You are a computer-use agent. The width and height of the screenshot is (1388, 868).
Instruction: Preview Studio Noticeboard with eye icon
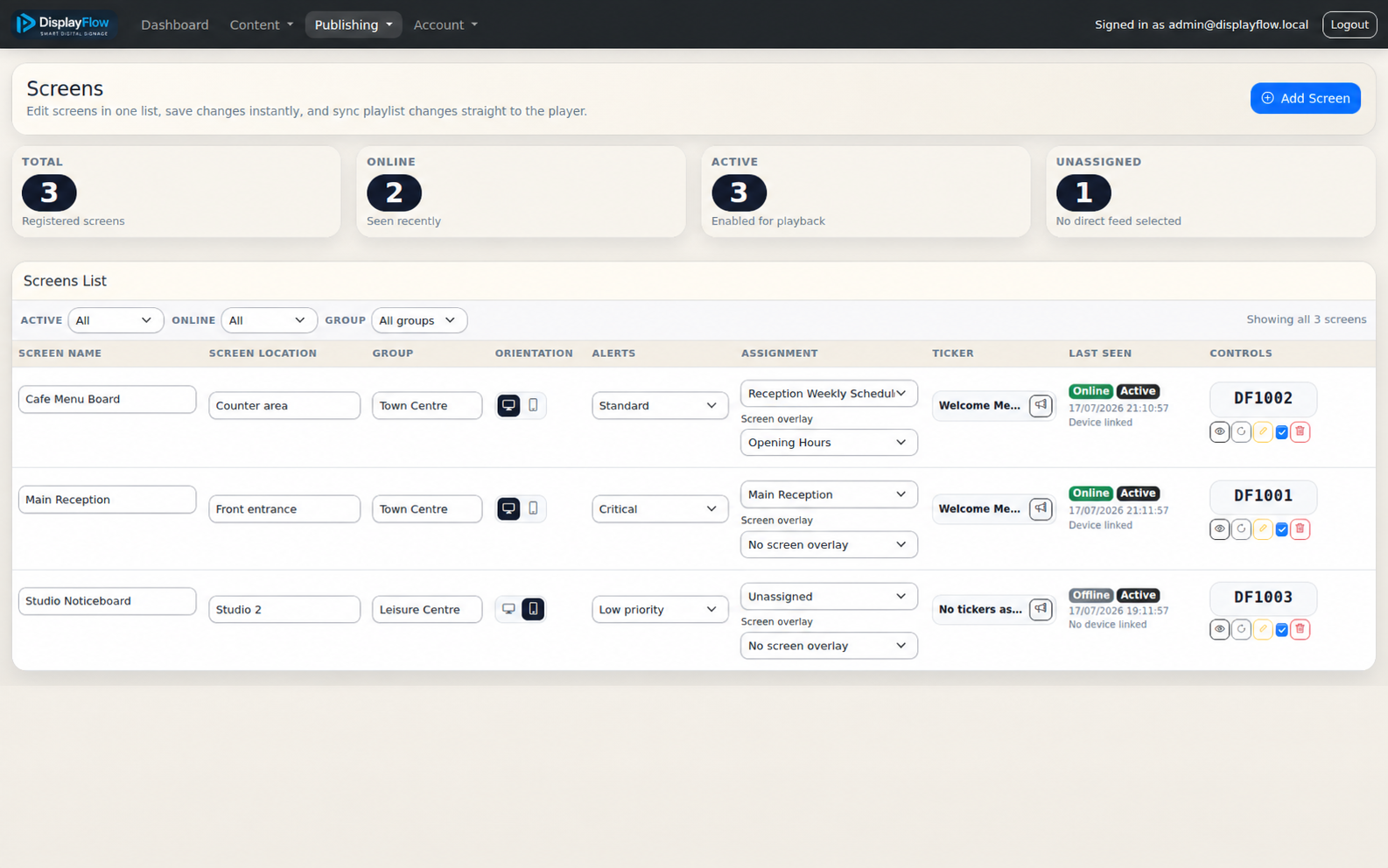point(1219,629)
